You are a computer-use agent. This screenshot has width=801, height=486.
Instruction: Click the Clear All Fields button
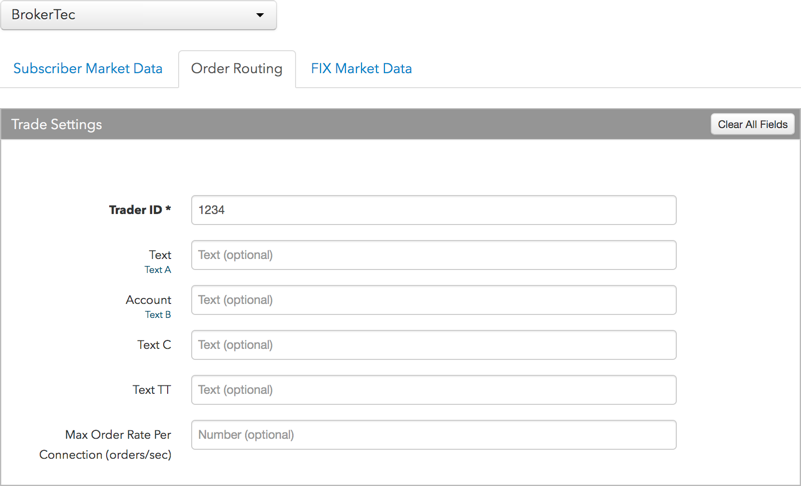pos(752,124)
